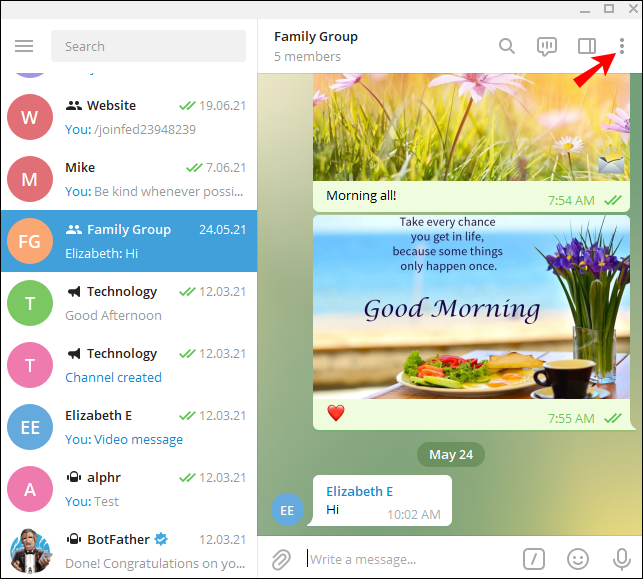Image resolution: width=643 pixels, height=579 pixels.
Task: Open the chat with Mike
Action: (x=129, y=179)
